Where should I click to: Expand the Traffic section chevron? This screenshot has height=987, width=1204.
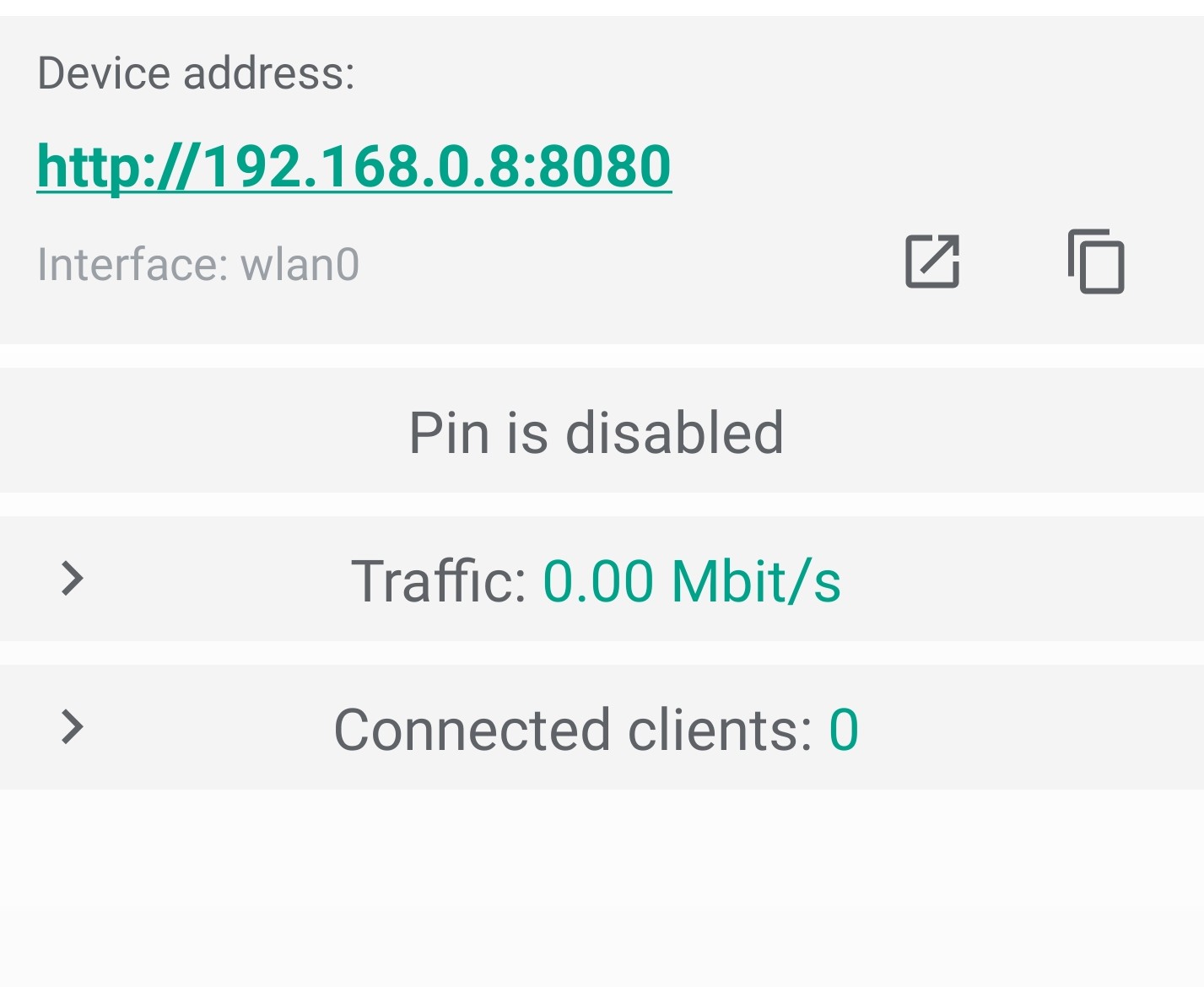click(73, 579)
